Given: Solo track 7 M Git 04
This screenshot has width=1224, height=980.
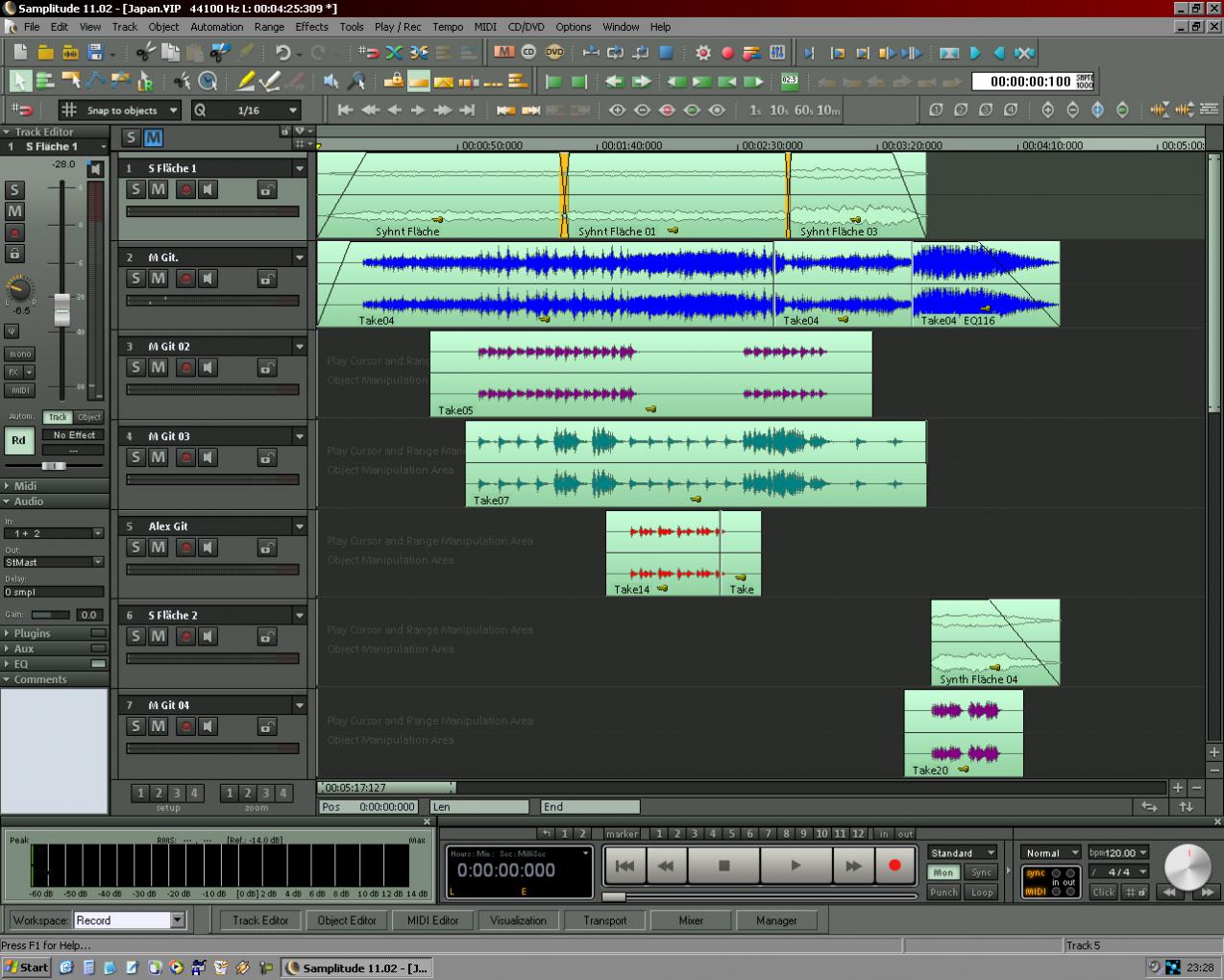Looking at the screenshot, I should pos(135,726).
